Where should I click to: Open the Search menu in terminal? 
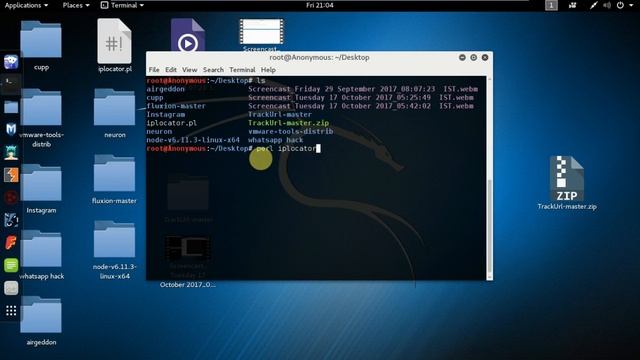tap(213, 70)
